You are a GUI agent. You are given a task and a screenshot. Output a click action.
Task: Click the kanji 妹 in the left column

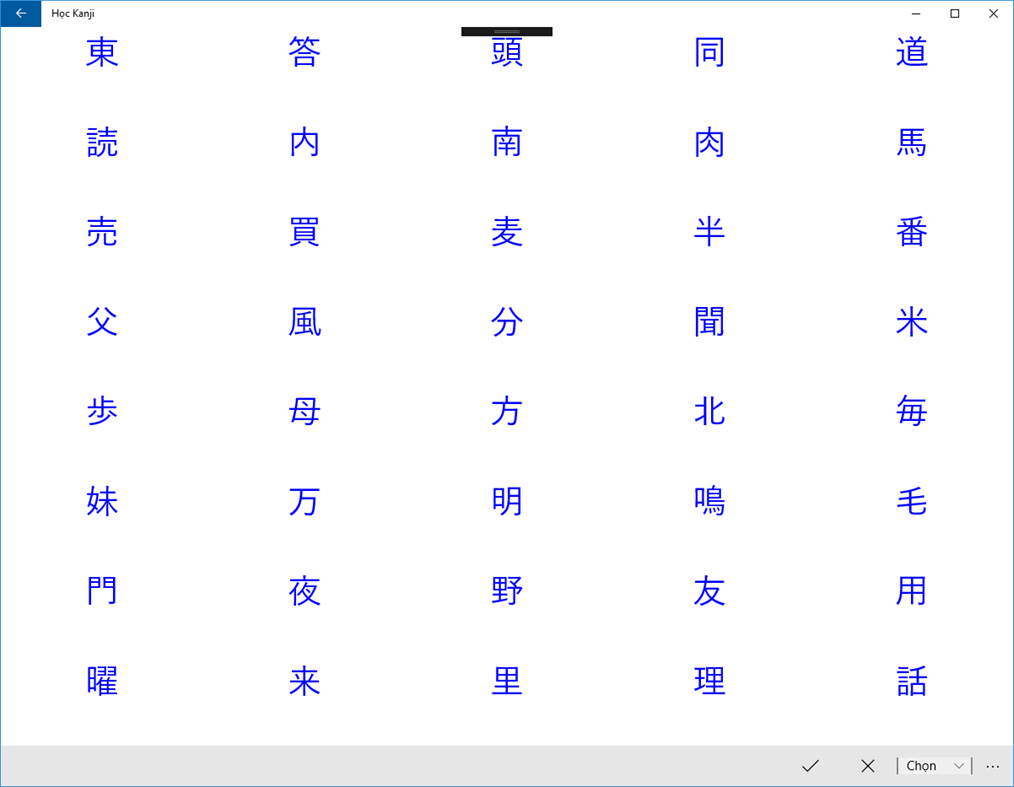tap(101, 502)
